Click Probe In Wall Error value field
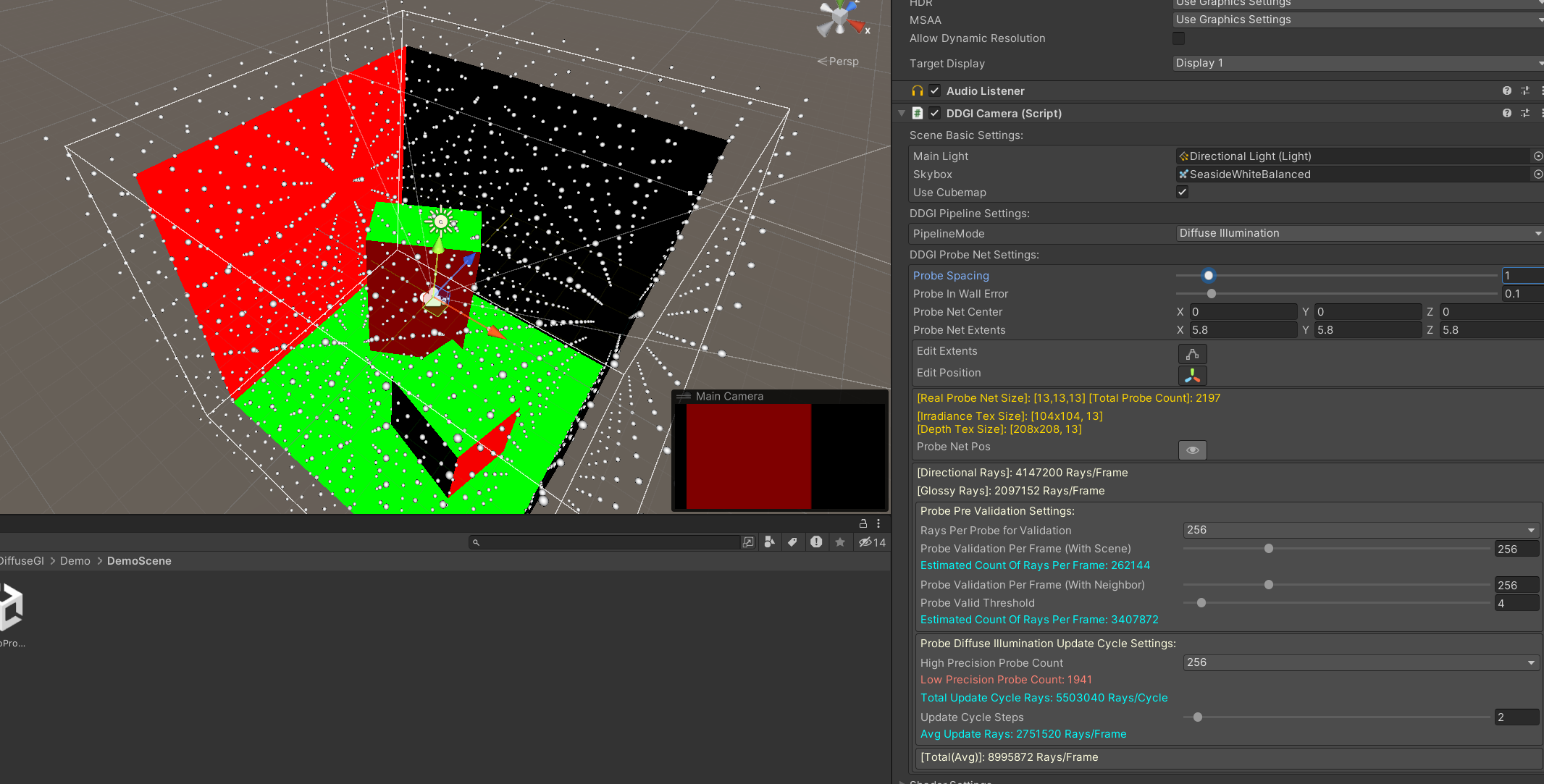 tap(1522, 293)
